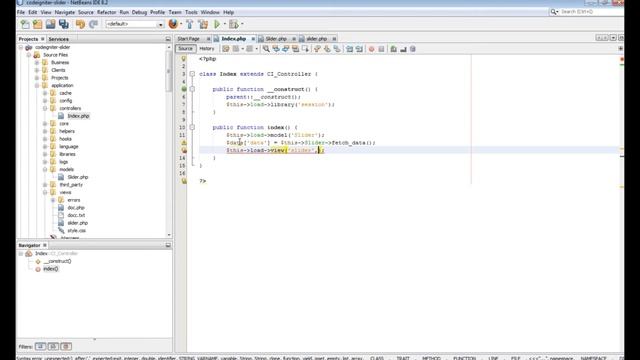Image resolution: width=640 pixels, height=360 pixels.
Task: Toggle the second Navigator filter button
Action: (53, 347)
